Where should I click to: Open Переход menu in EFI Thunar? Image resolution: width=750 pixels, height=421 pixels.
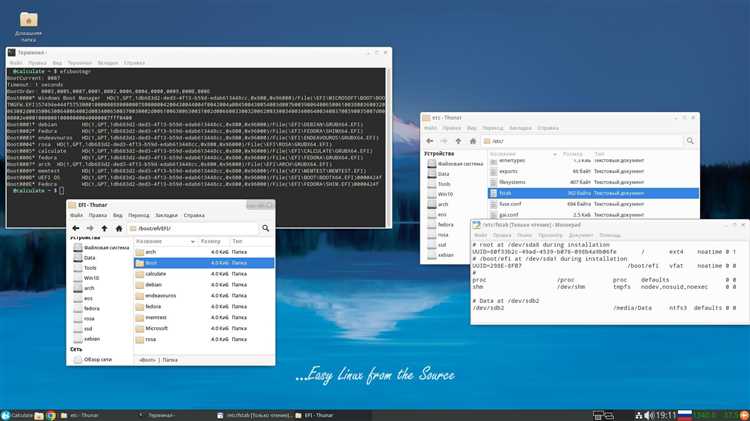[x=138, y=215]
